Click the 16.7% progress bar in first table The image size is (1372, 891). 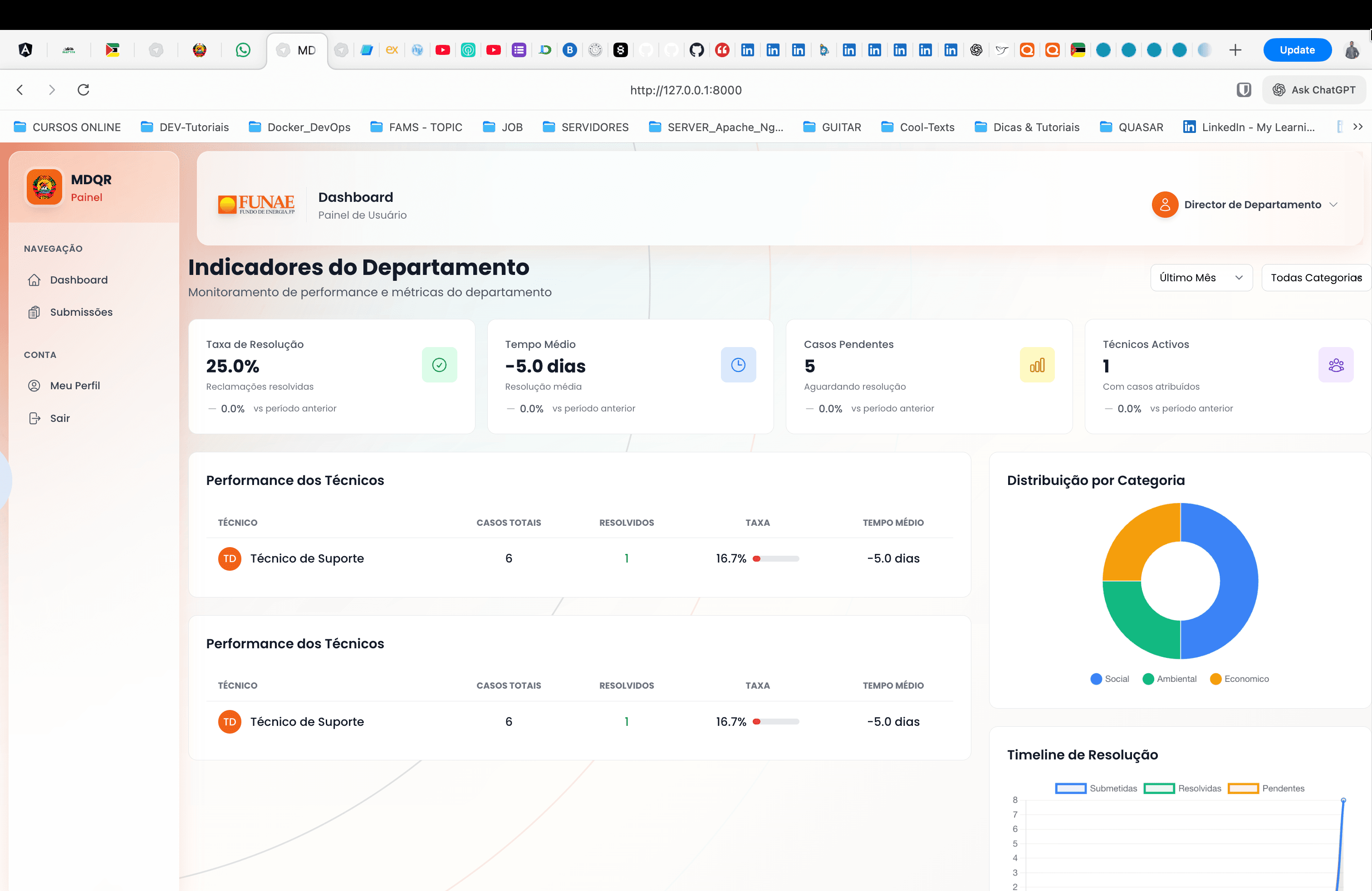tap(775, 558)
